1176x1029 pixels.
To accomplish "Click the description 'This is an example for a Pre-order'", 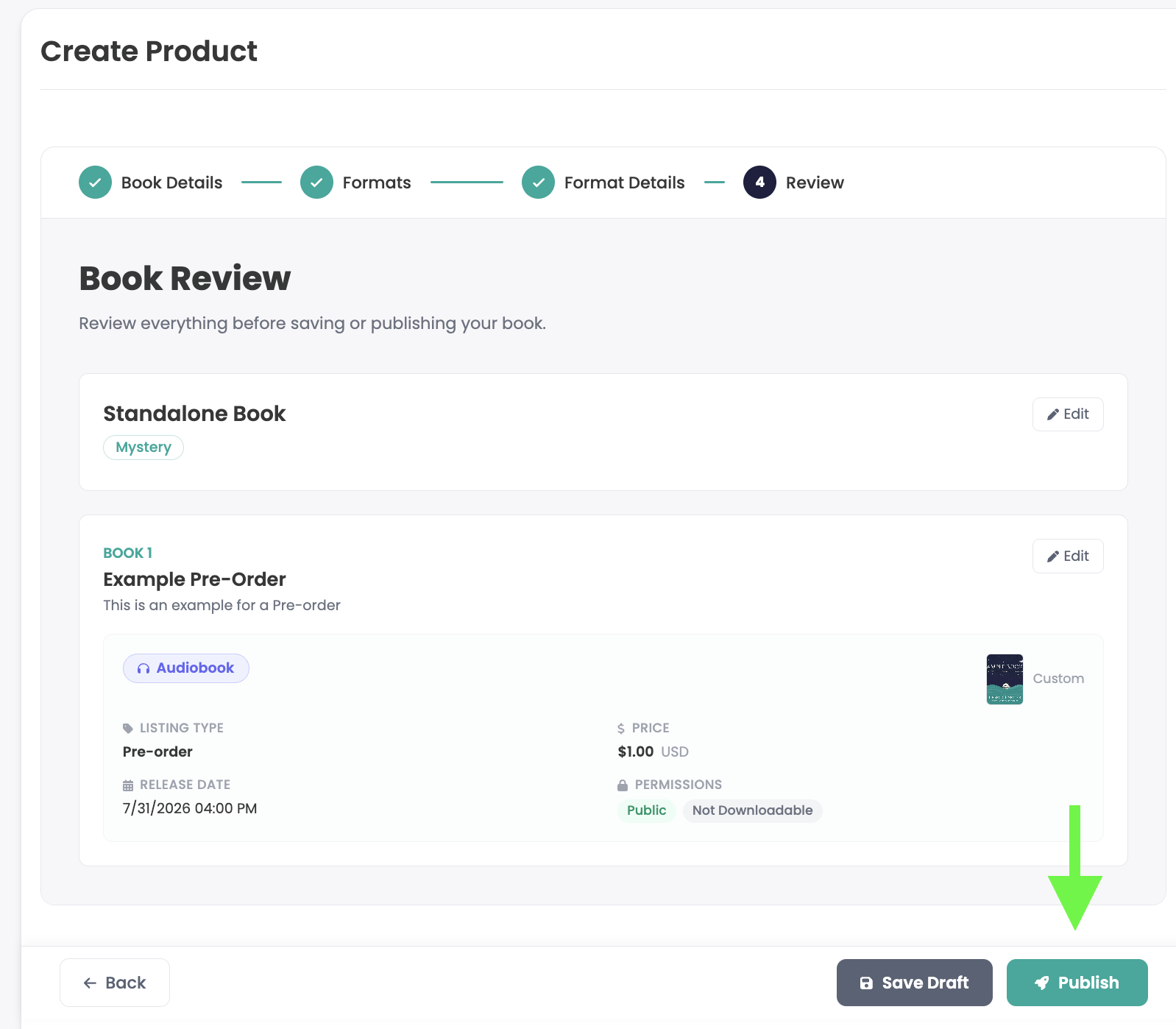I will point(222,605).
